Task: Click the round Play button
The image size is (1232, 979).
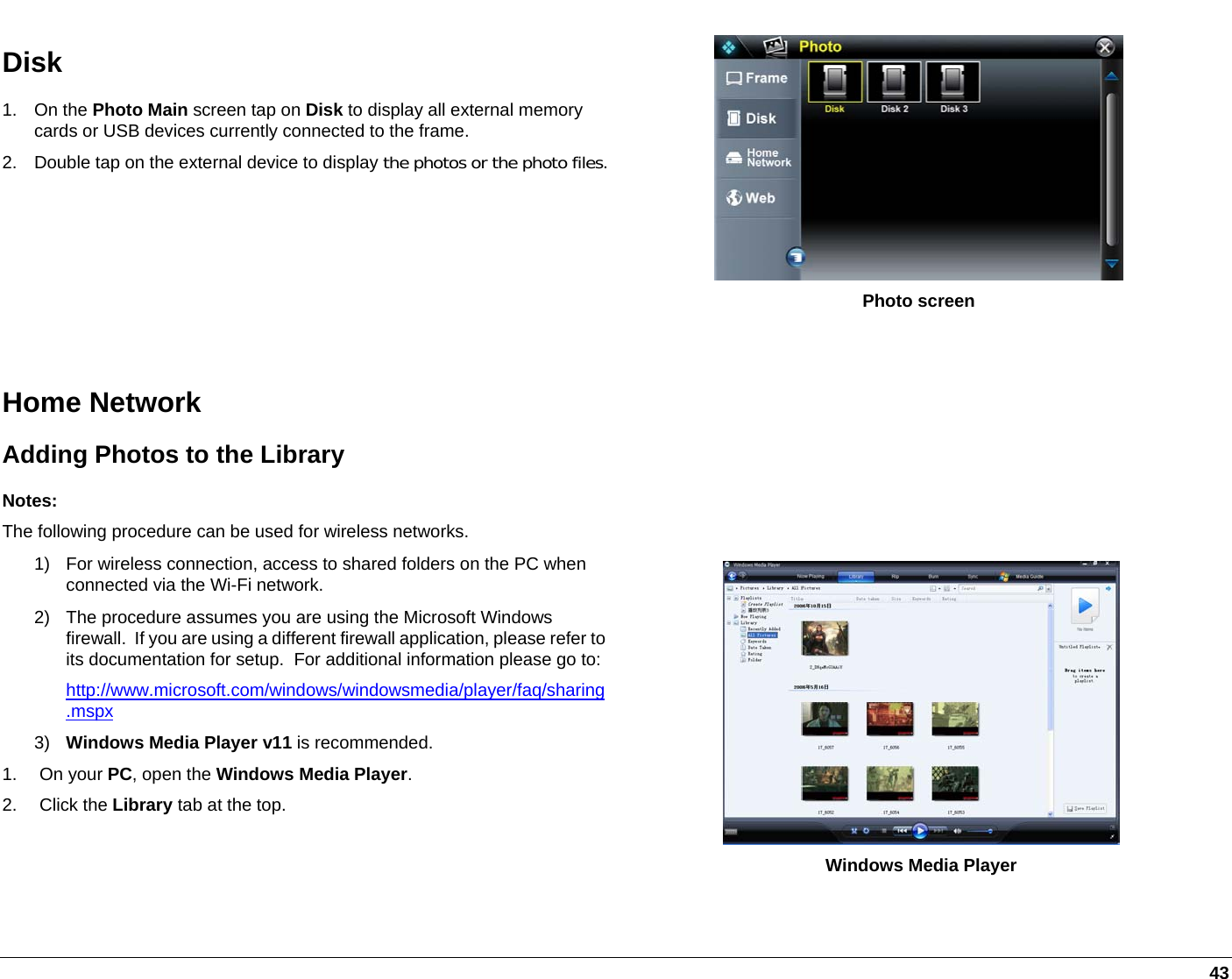Action: click(x=920, y=831)
